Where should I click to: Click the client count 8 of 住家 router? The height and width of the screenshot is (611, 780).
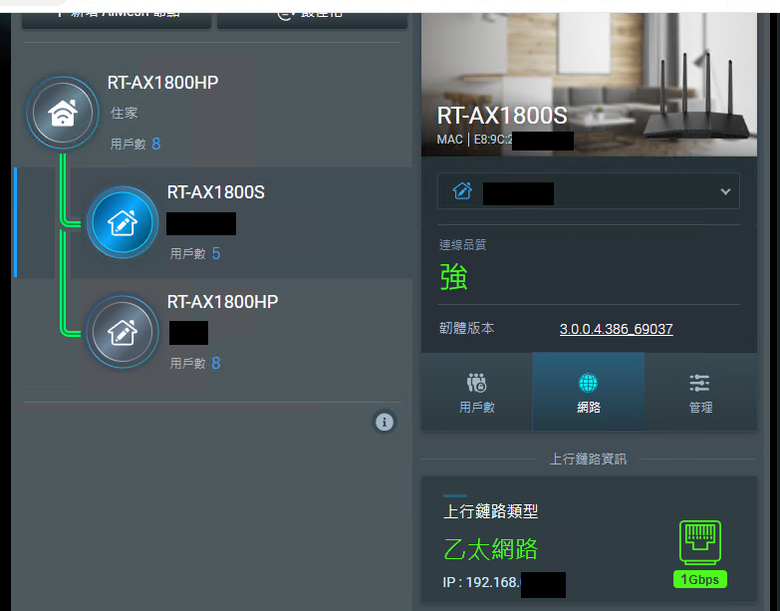156,144
